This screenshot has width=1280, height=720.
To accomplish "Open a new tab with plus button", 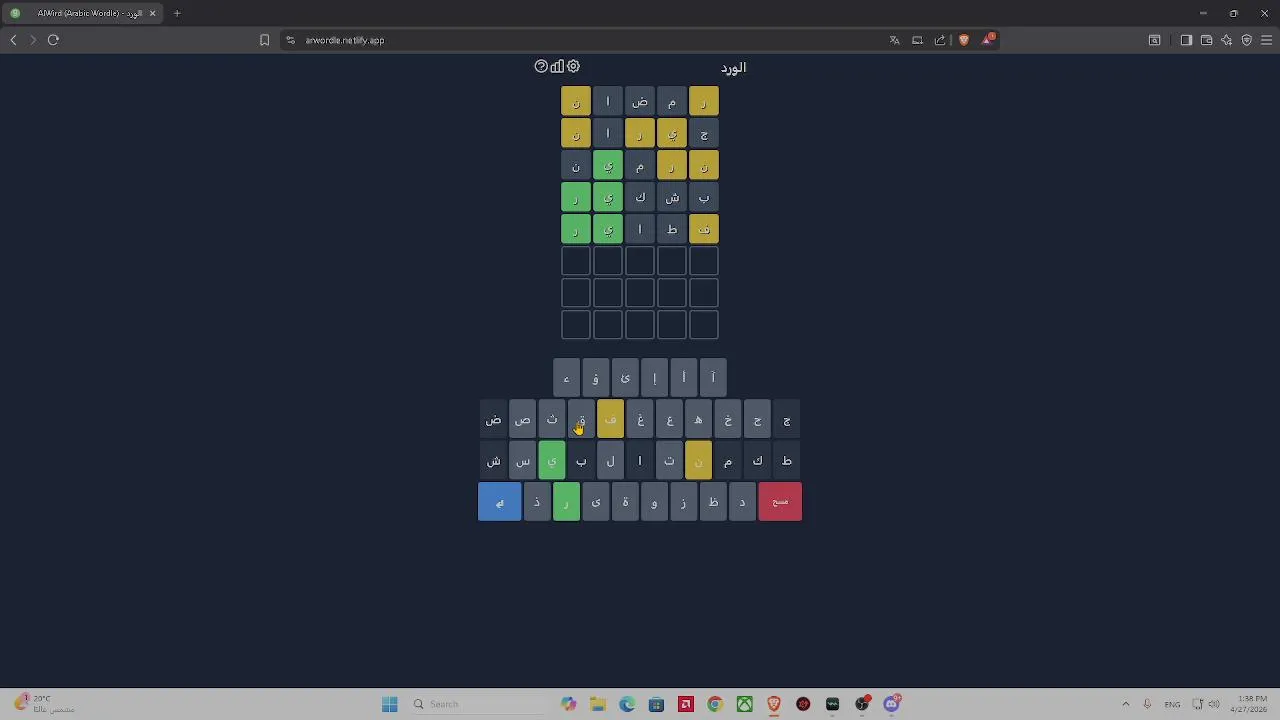I will point(177,13).
